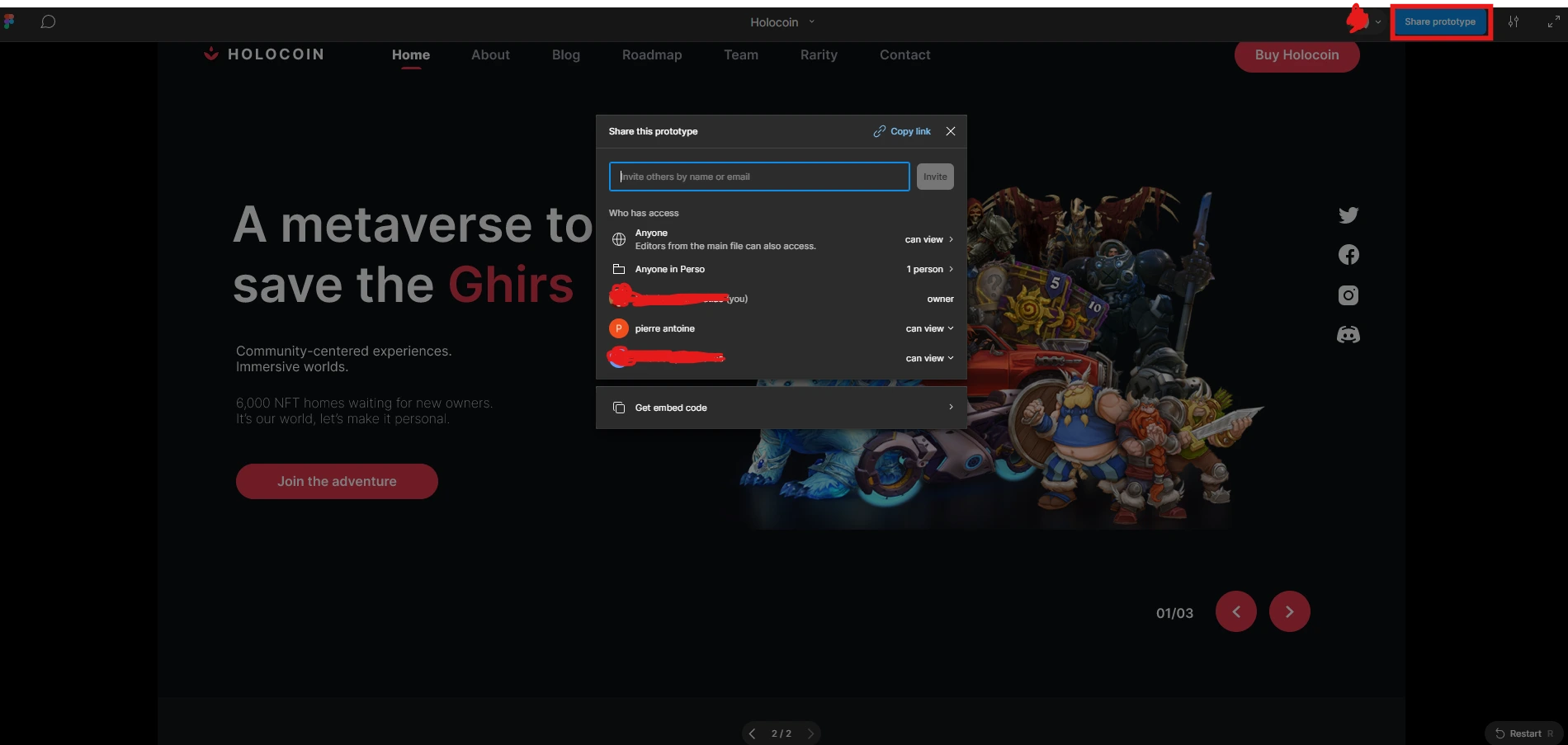Go to previous prototype frame arrow
The width and height of the screenshot is (1568, 745).
pyautogui.click(x=752, y=733)
